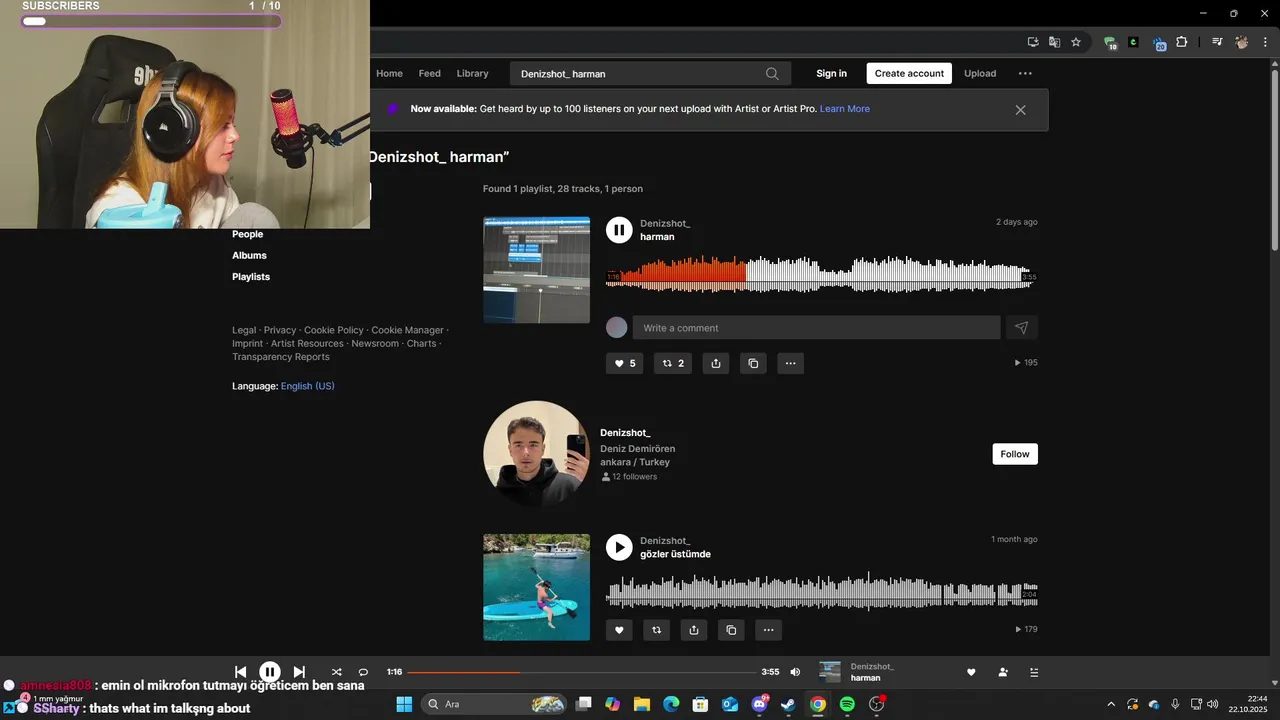Screen dimensions: 1280x720
Task: Pause the harman track in search results
Action: pos(619,230)
